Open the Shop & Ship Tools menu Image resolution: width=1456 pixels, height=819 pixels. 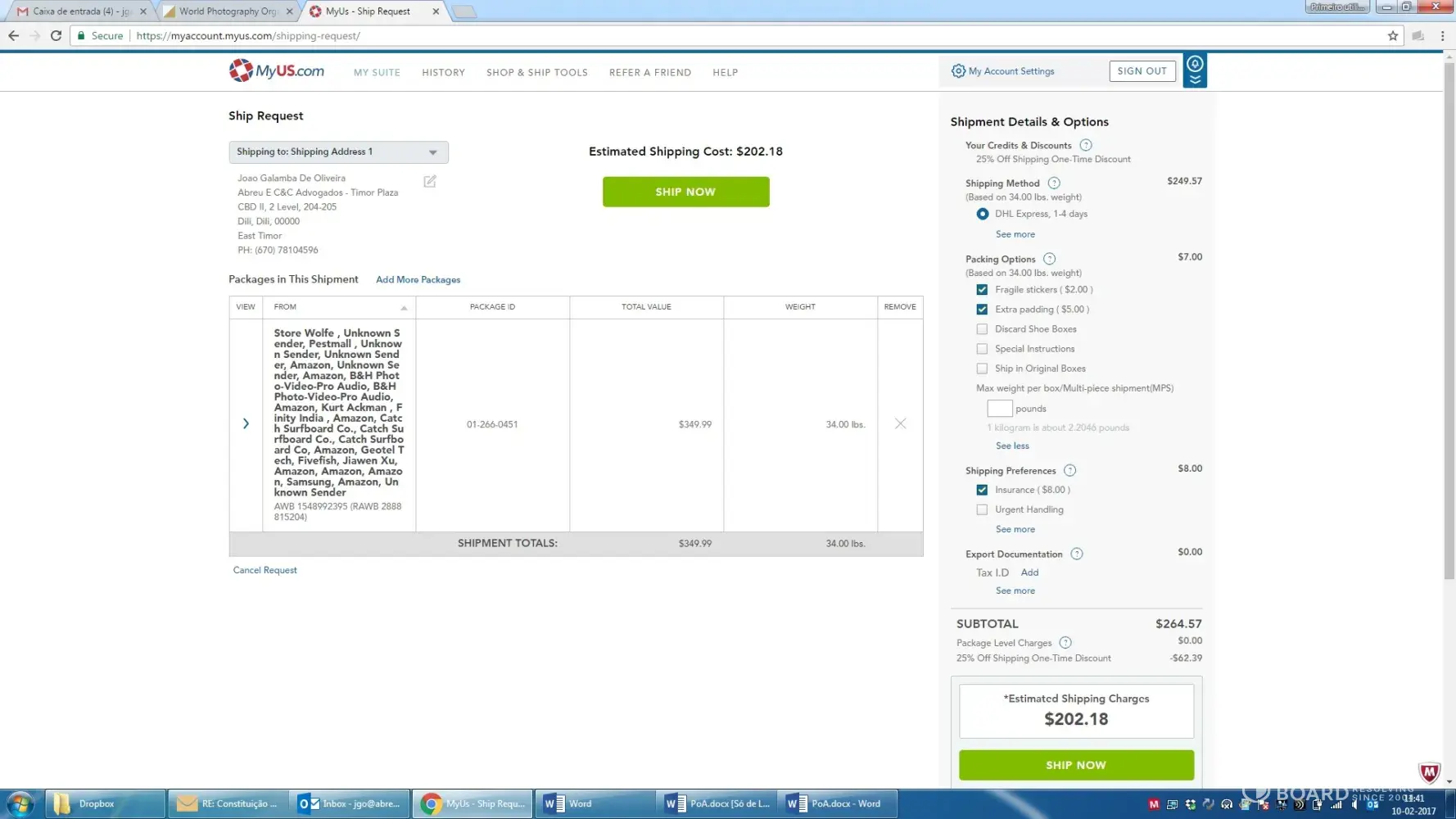pos(536,73)
